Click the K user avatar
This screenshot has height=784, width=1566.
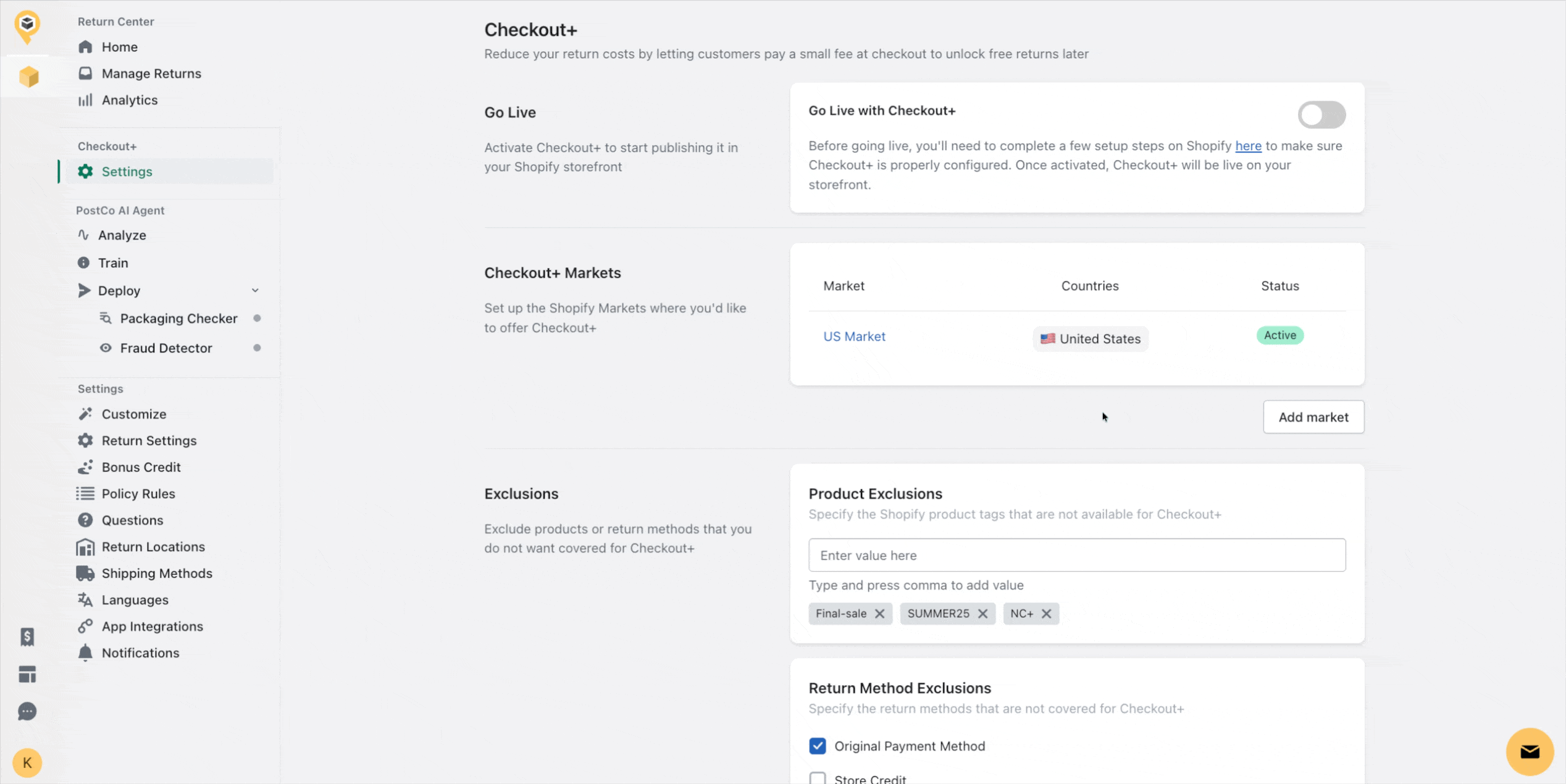[x=27, y=762]
